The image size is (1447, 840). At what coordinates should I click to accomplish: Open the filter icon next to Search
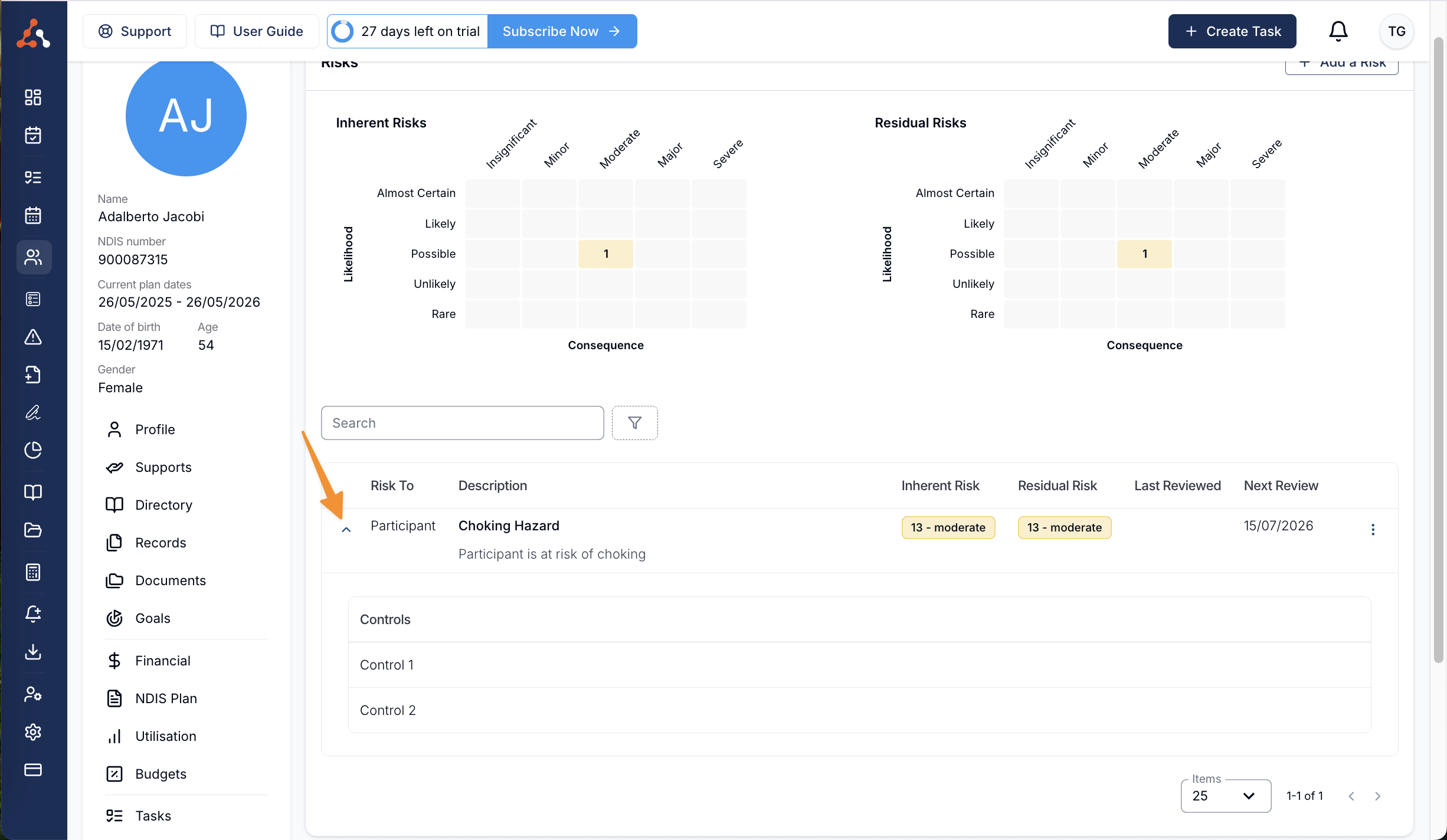click(x=634, y=423)
